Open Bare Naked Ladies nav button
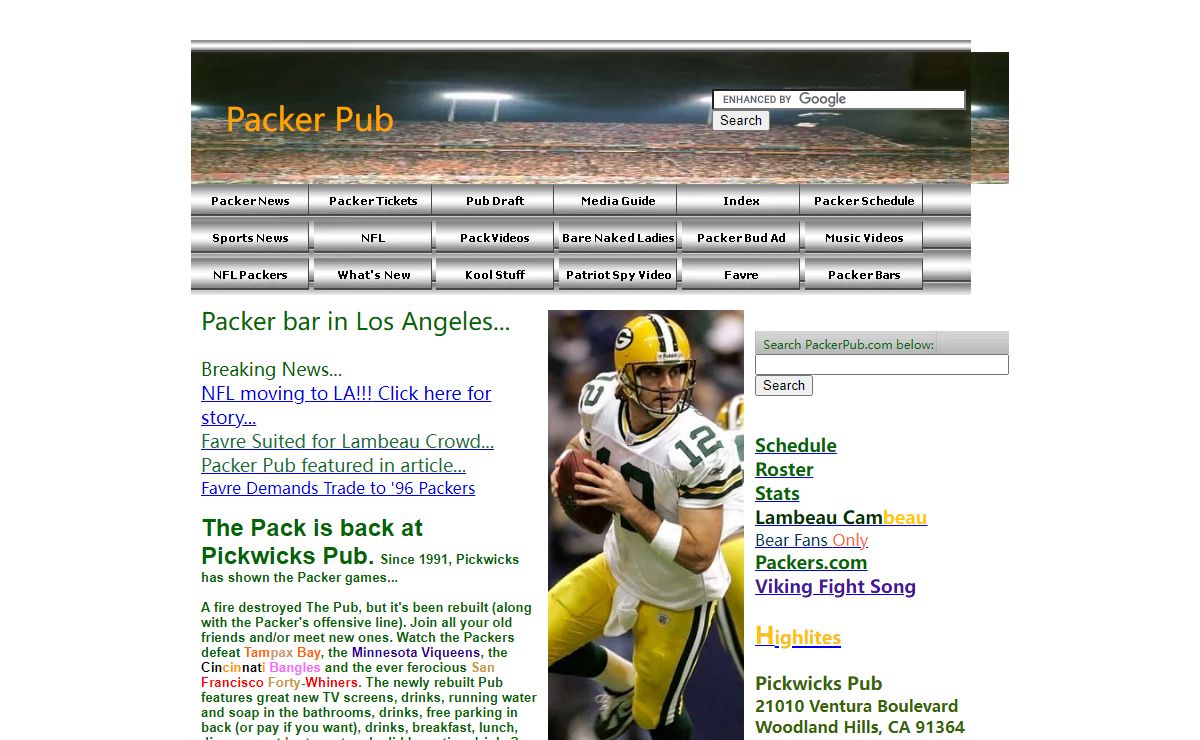Screen dimensions: 1200x740 (618, 237)
